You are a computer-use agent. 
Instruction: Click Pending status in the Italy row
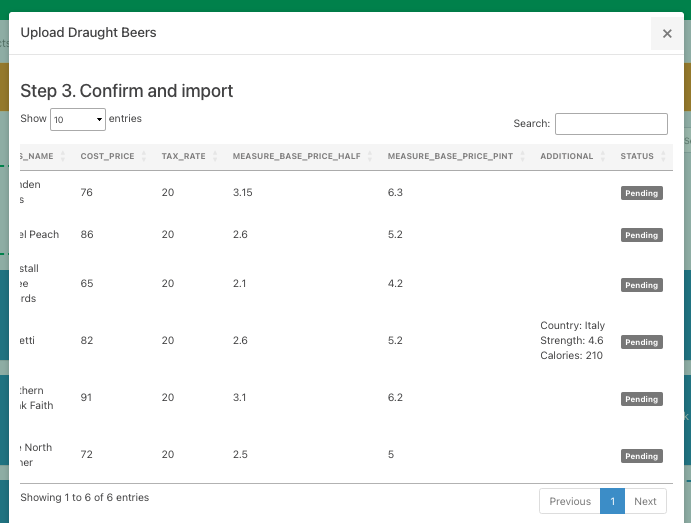click(641, 342)
